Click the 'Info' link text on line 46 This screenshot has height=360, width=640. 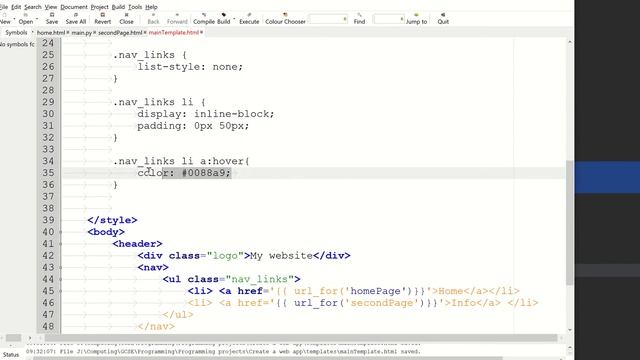tap(463, 303)
